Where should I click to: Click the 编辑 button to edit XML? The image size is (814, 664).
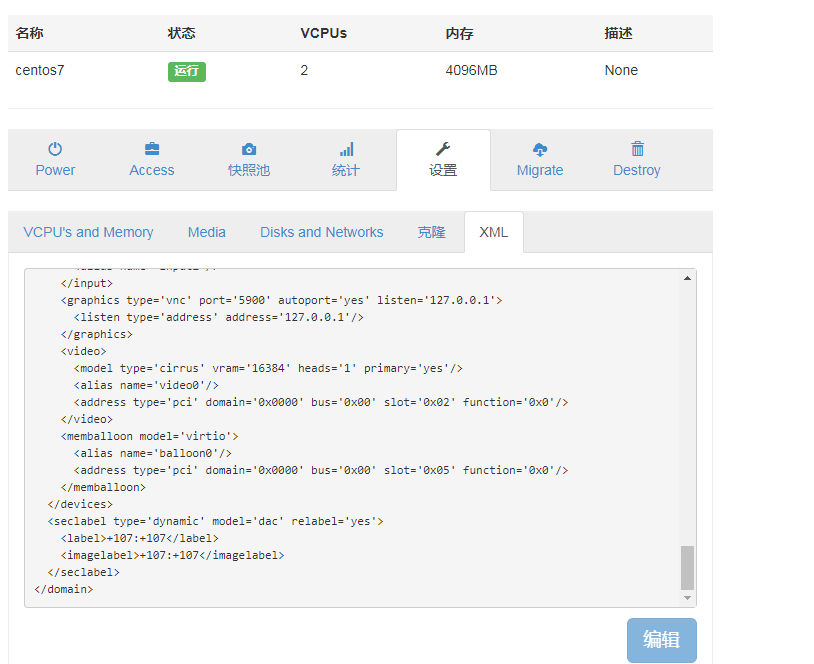coord(661,640)
